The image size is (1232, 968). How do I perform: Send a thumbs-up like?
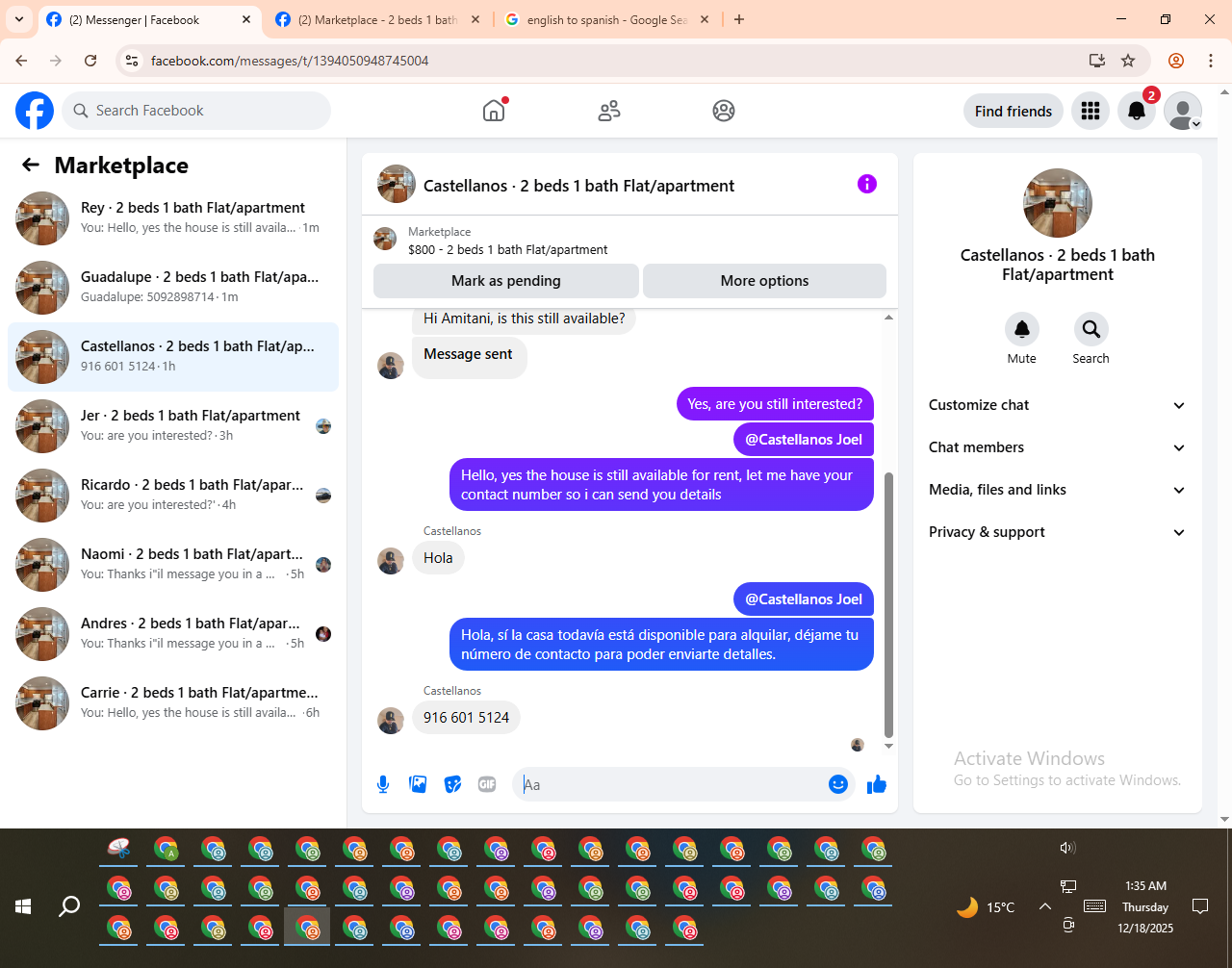coord(877,784)
